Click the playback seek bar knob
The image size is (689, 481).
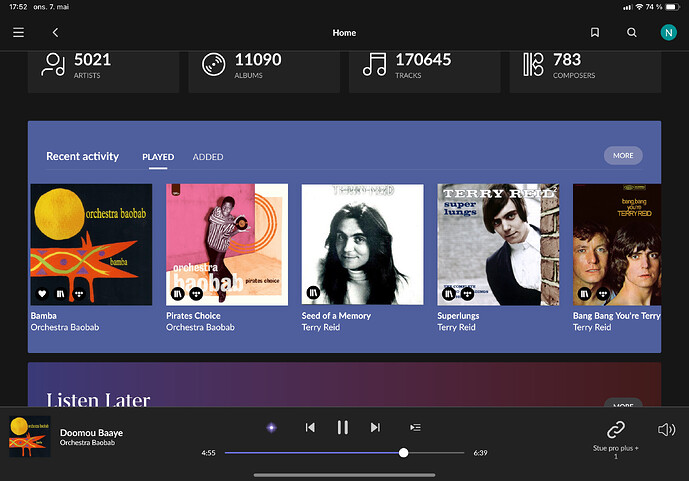pos(403,453)
